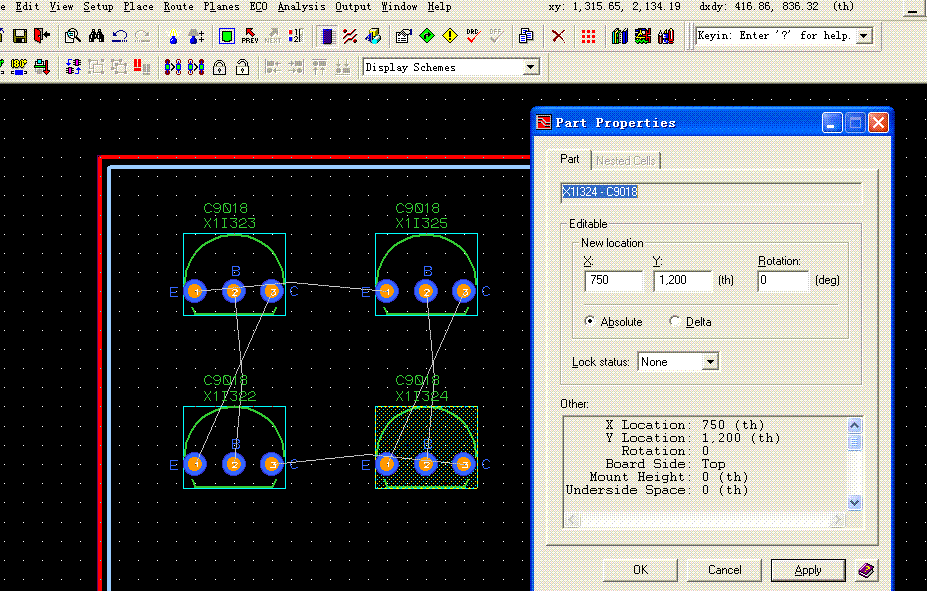This screenshot has width=927, height=591.
Task: Click the Save floppy disk icon
Action: (19, 36)
